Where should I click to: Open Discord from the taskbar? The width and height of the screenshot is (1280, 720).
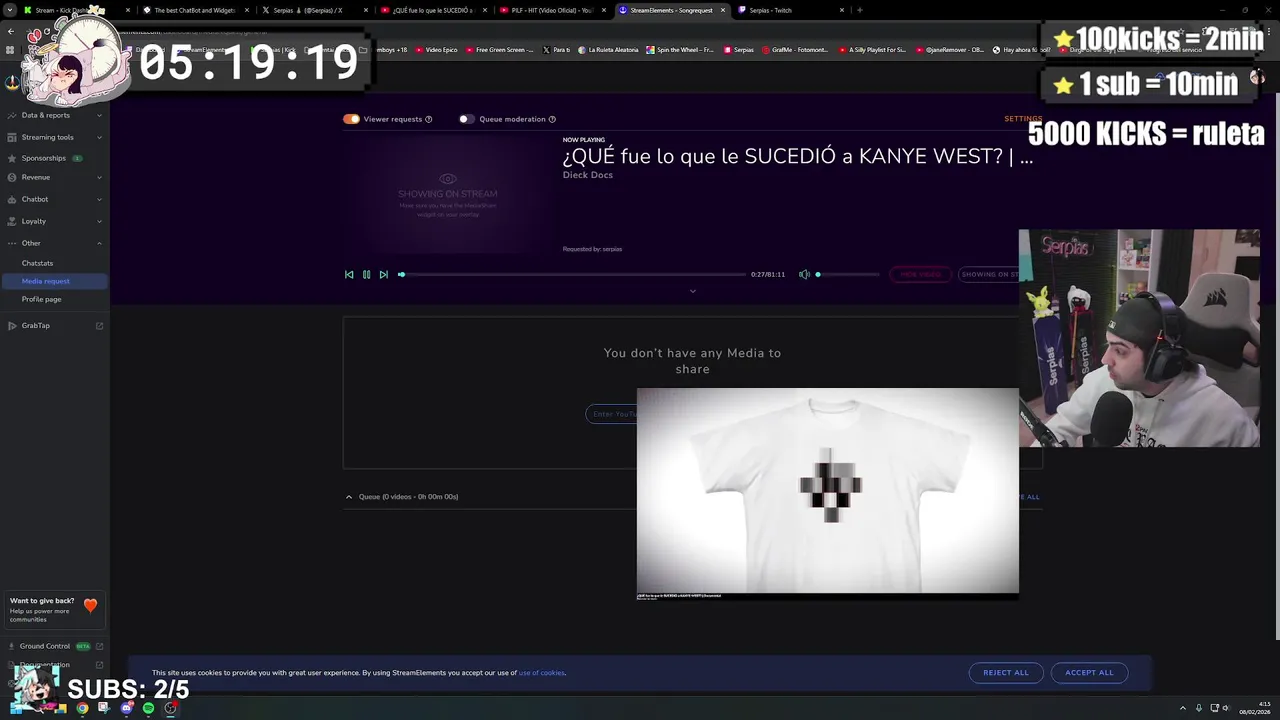126,708
